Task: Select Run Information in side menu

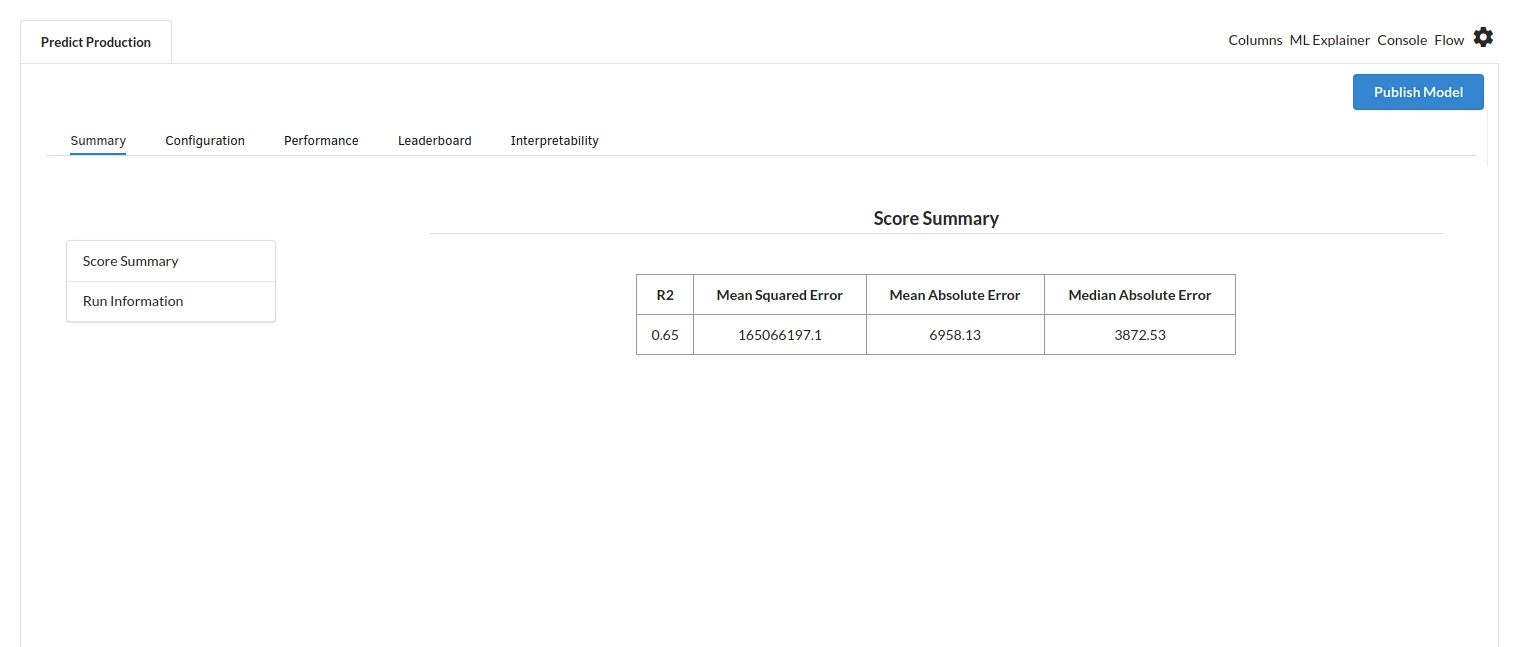Action: [133, 301]
